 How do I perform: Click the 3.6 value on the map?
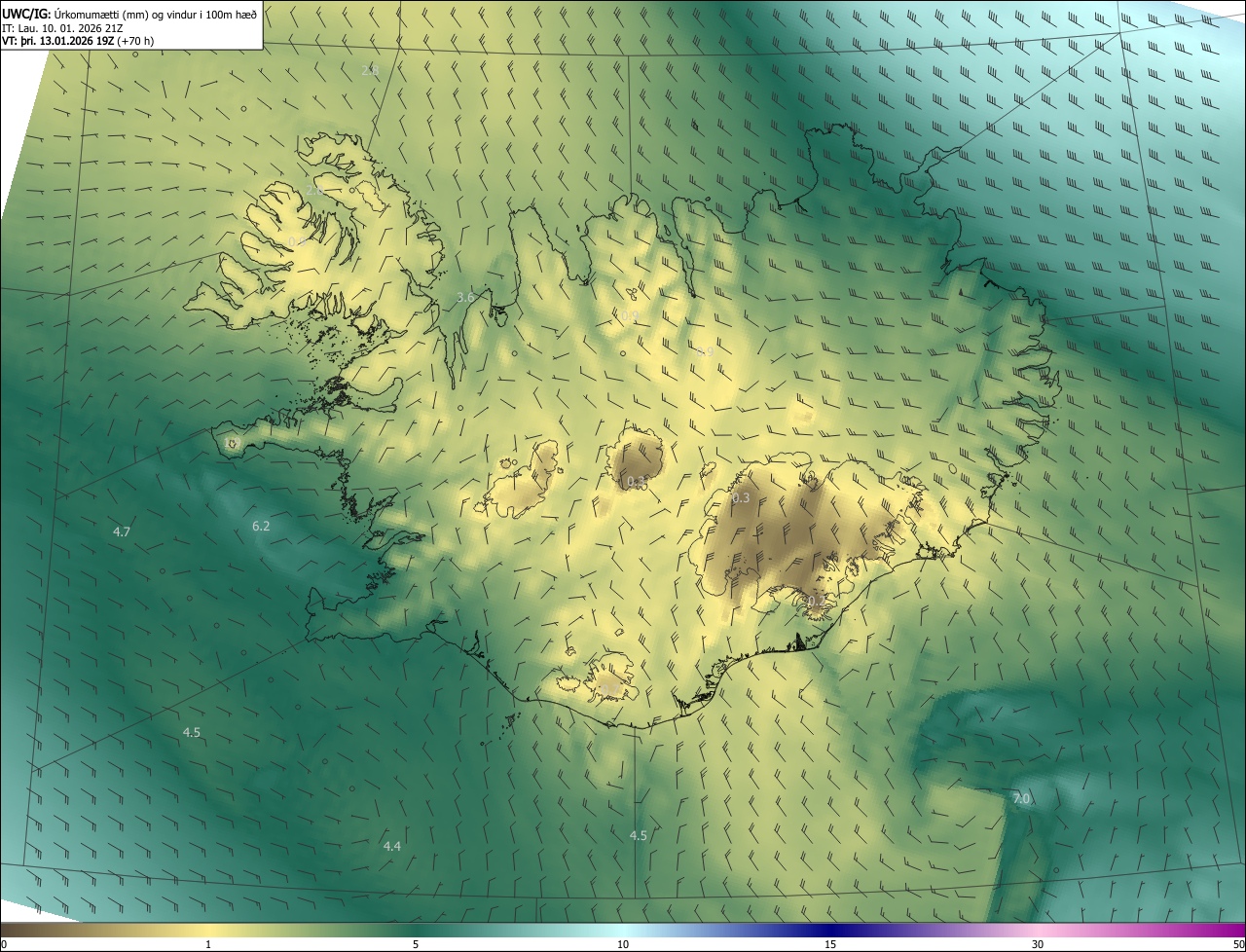[x=465, y=297]
